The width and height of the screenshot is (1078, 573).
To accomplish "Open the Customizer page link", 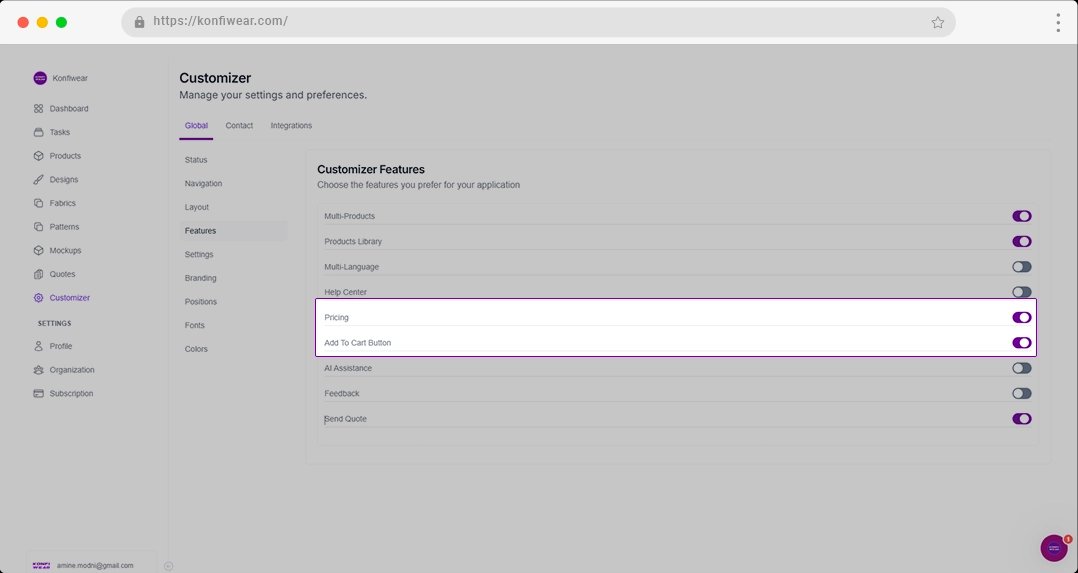I will 69,298.
